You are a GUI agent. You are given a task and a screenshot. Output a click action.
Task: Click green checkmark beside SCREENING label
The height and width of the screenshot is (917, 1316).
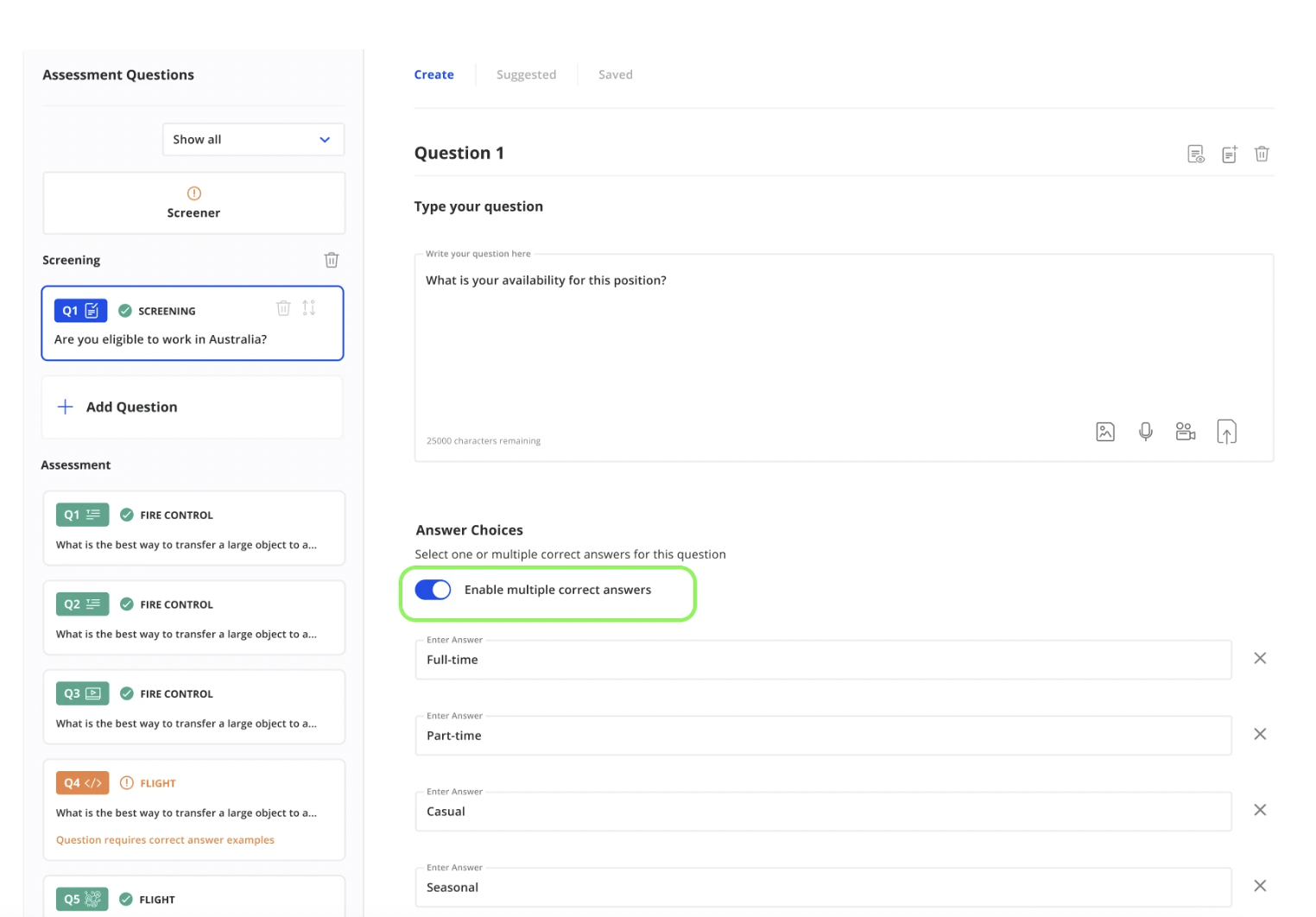[125, 311]
